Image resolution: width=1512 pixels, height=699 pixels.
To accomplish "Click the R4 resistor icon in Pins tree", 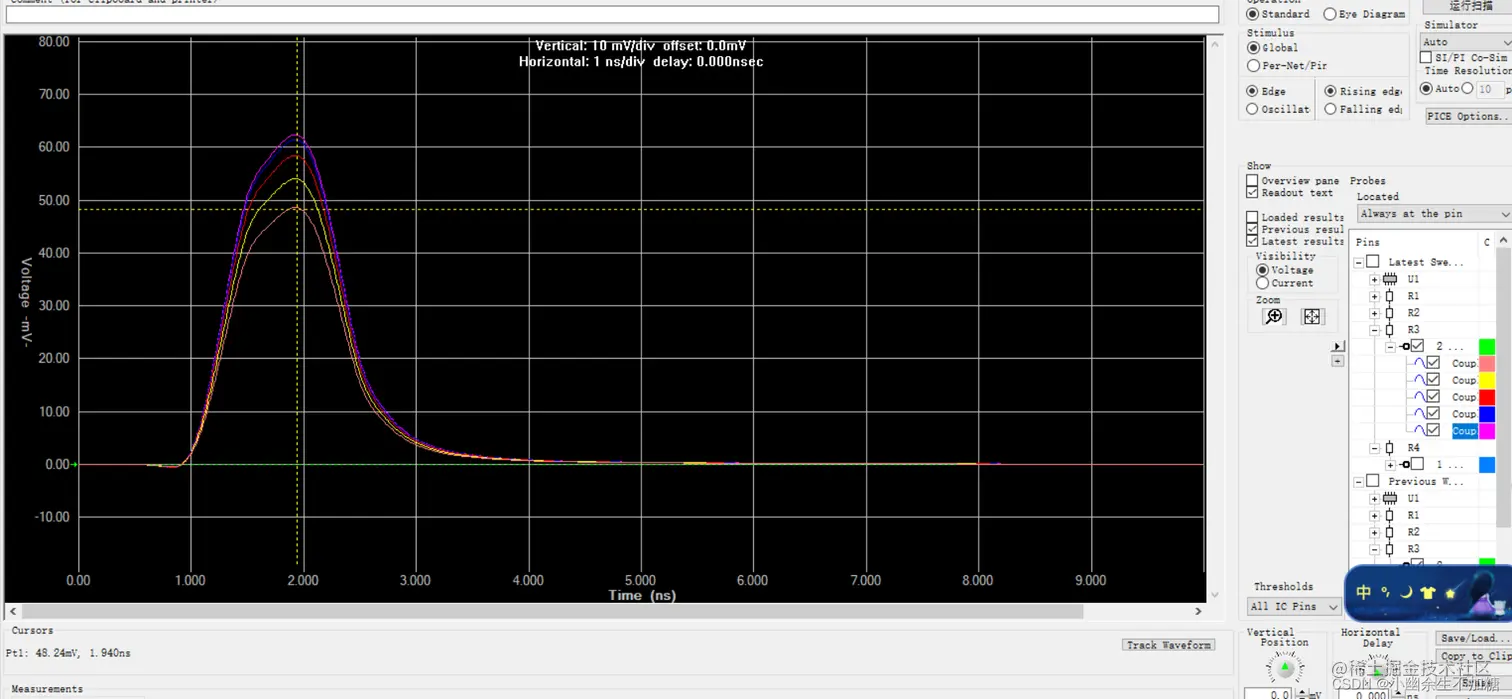I will click(1390, 448).
